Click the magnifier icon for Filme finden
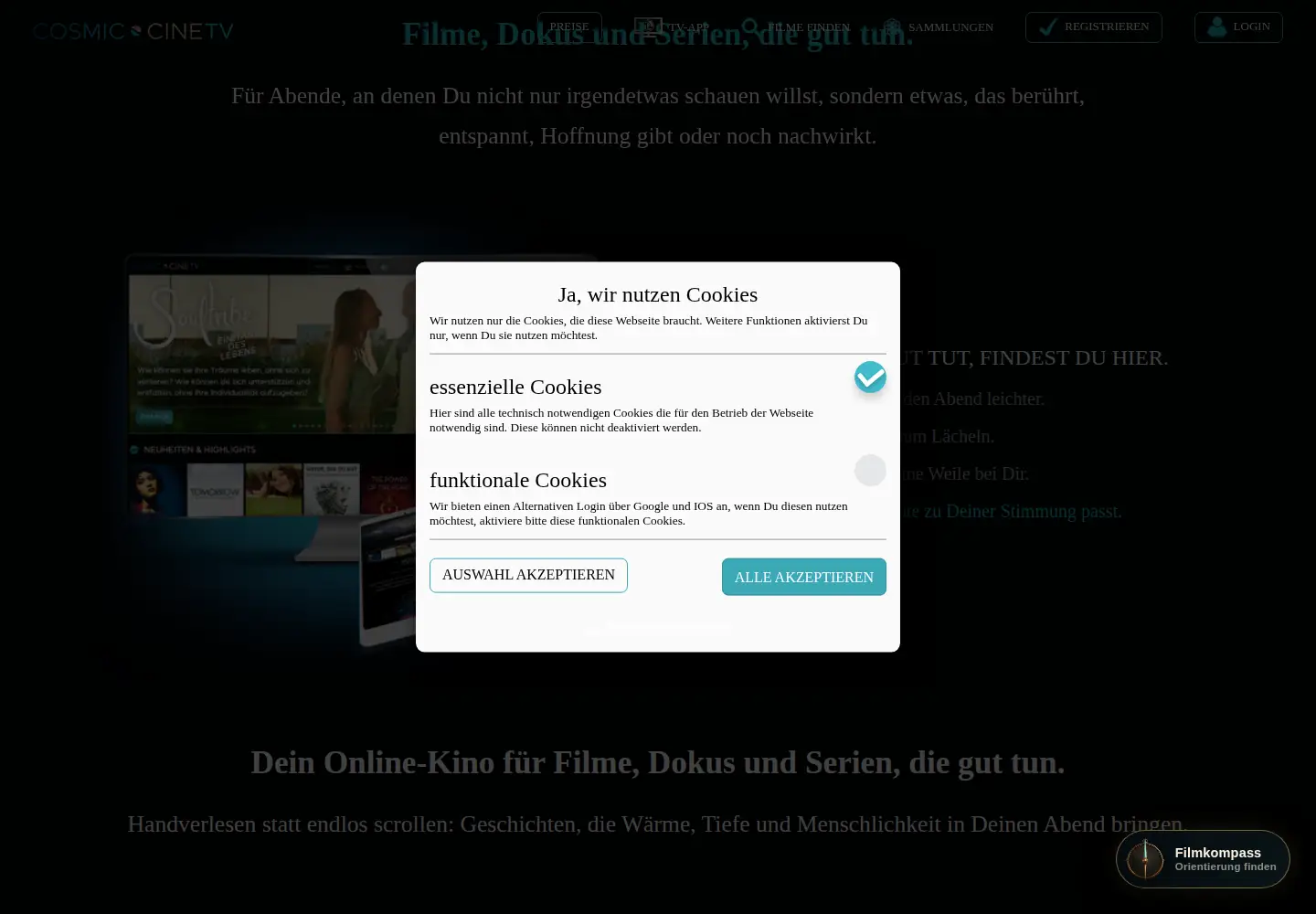The image size is (1316, 914). click(x=750, y=27)
